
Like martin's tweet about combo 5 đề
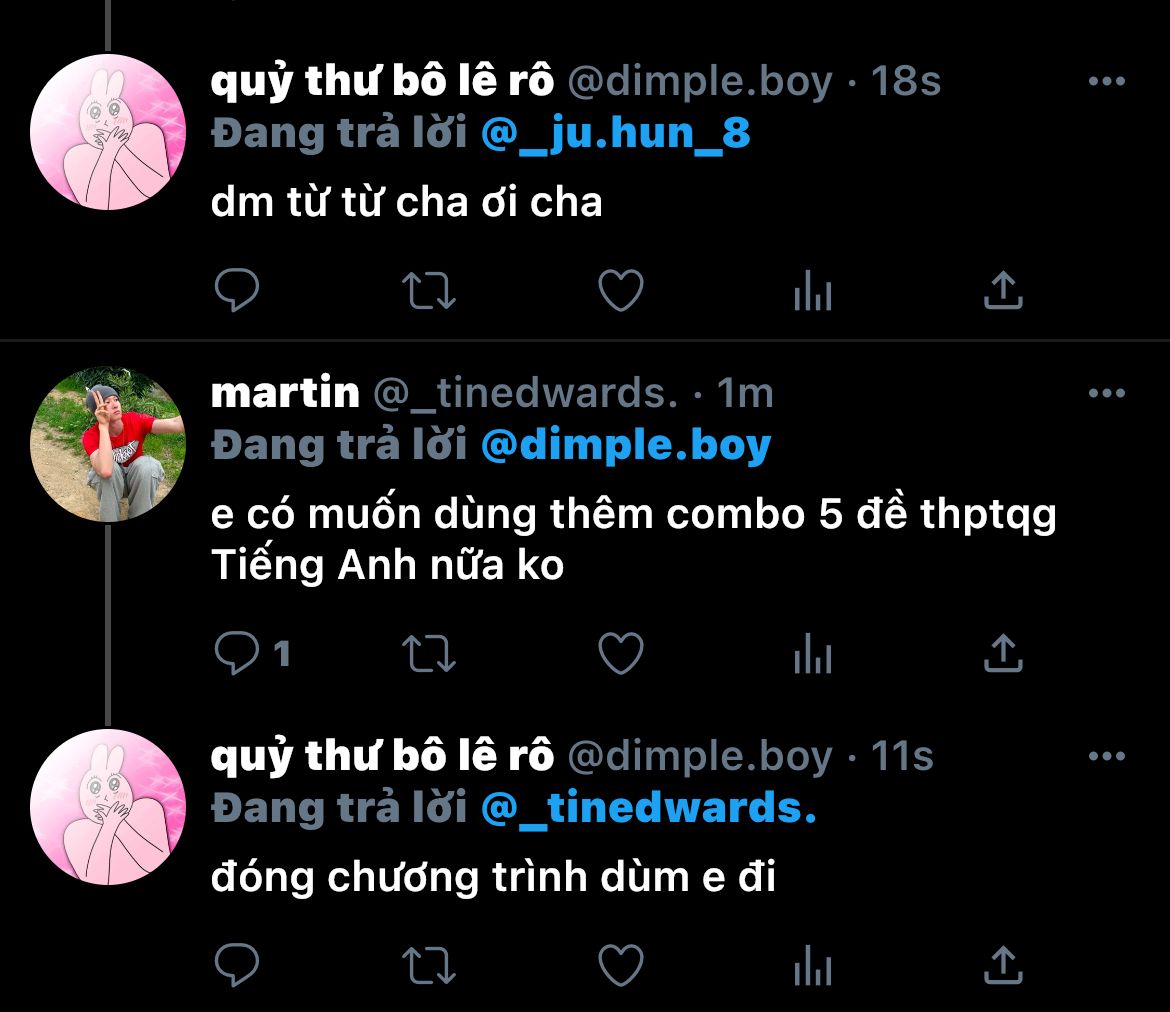pyautogui.click(x=621, y=653)
